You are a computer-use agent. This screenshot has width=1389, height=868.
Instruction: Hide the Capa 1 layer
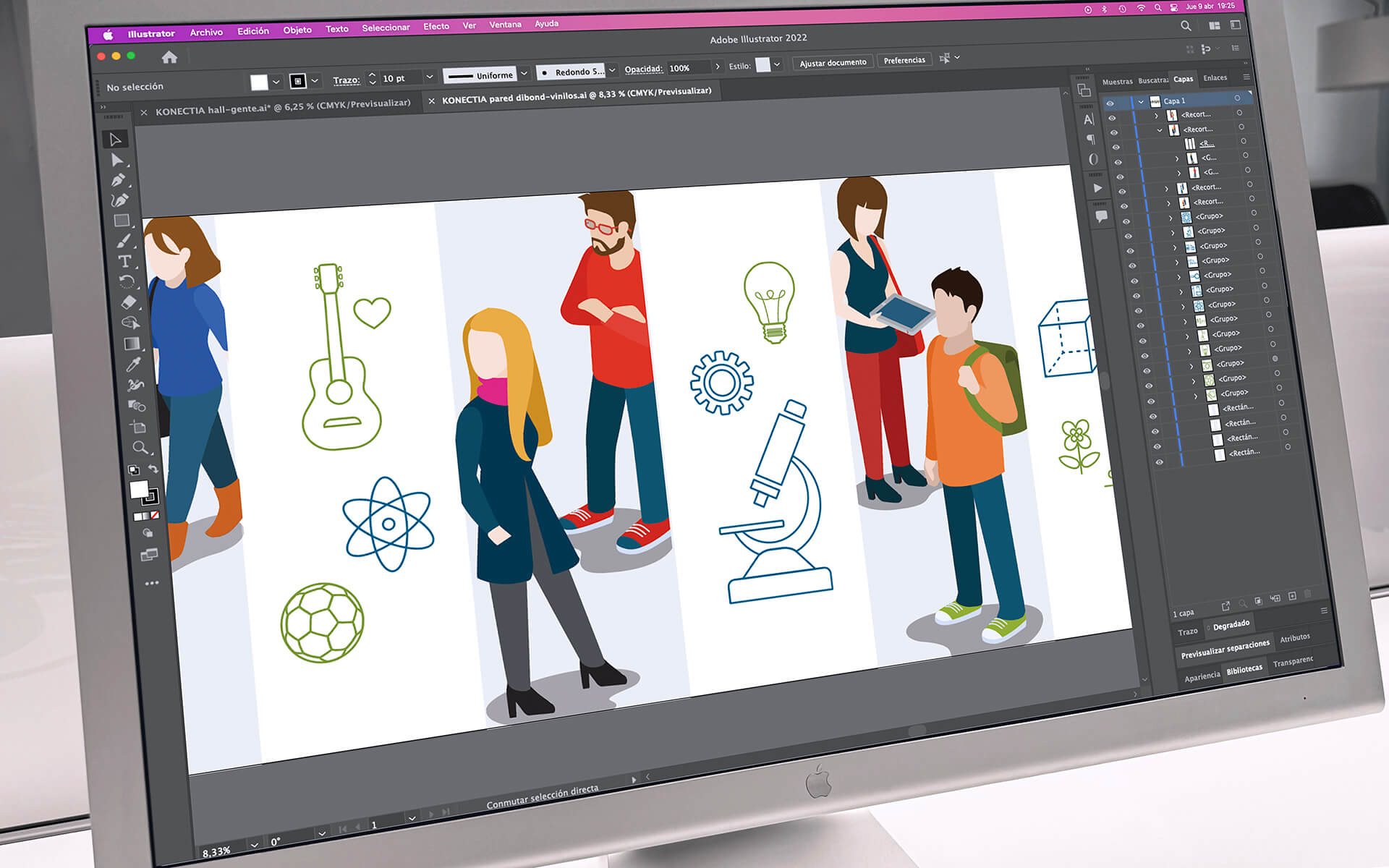(x=1110, y=103)
